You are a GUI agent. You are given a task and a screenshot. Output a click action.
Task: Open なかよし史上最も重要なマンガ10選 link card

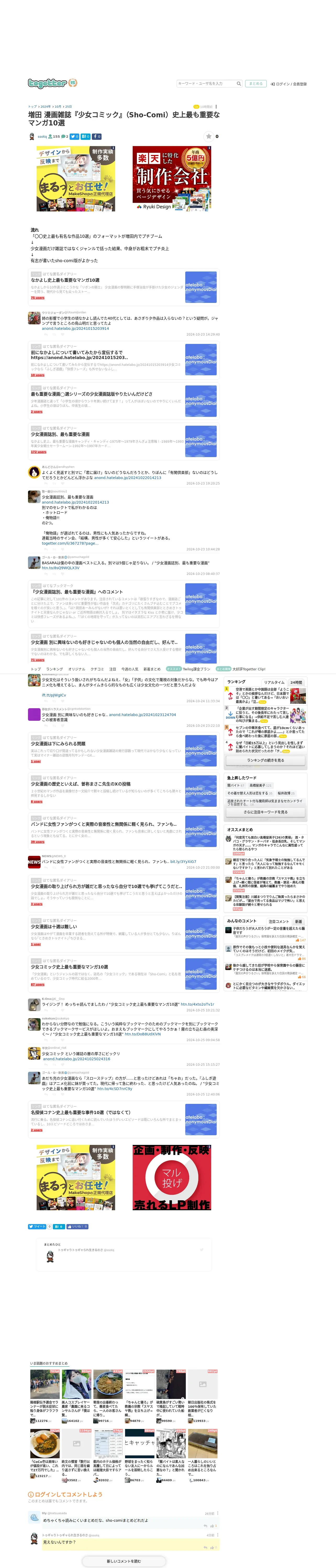tap(123, 287)
